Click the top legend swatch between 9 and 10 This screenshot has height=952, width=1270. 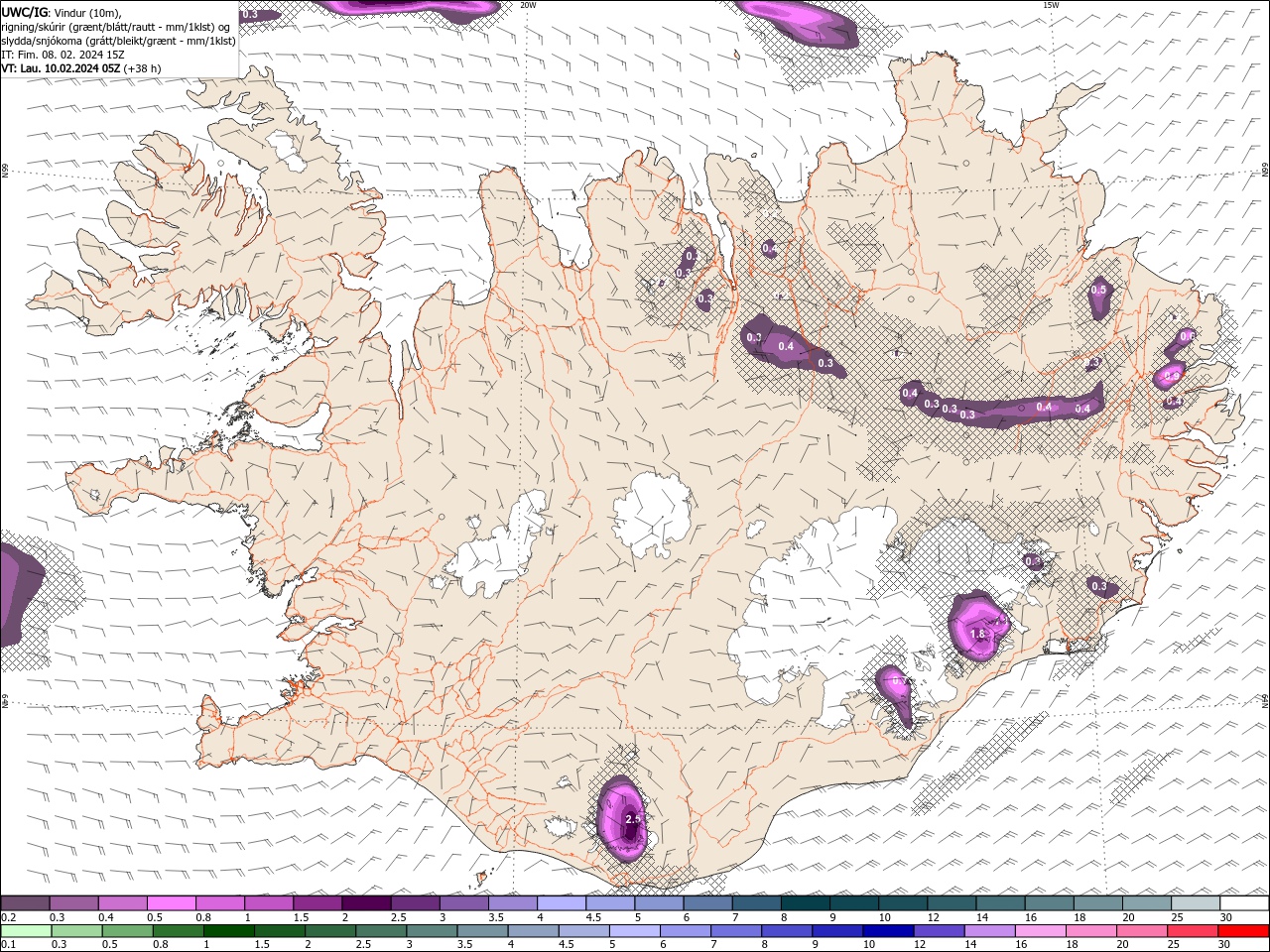pyautogui.click(x=854, y=903)
